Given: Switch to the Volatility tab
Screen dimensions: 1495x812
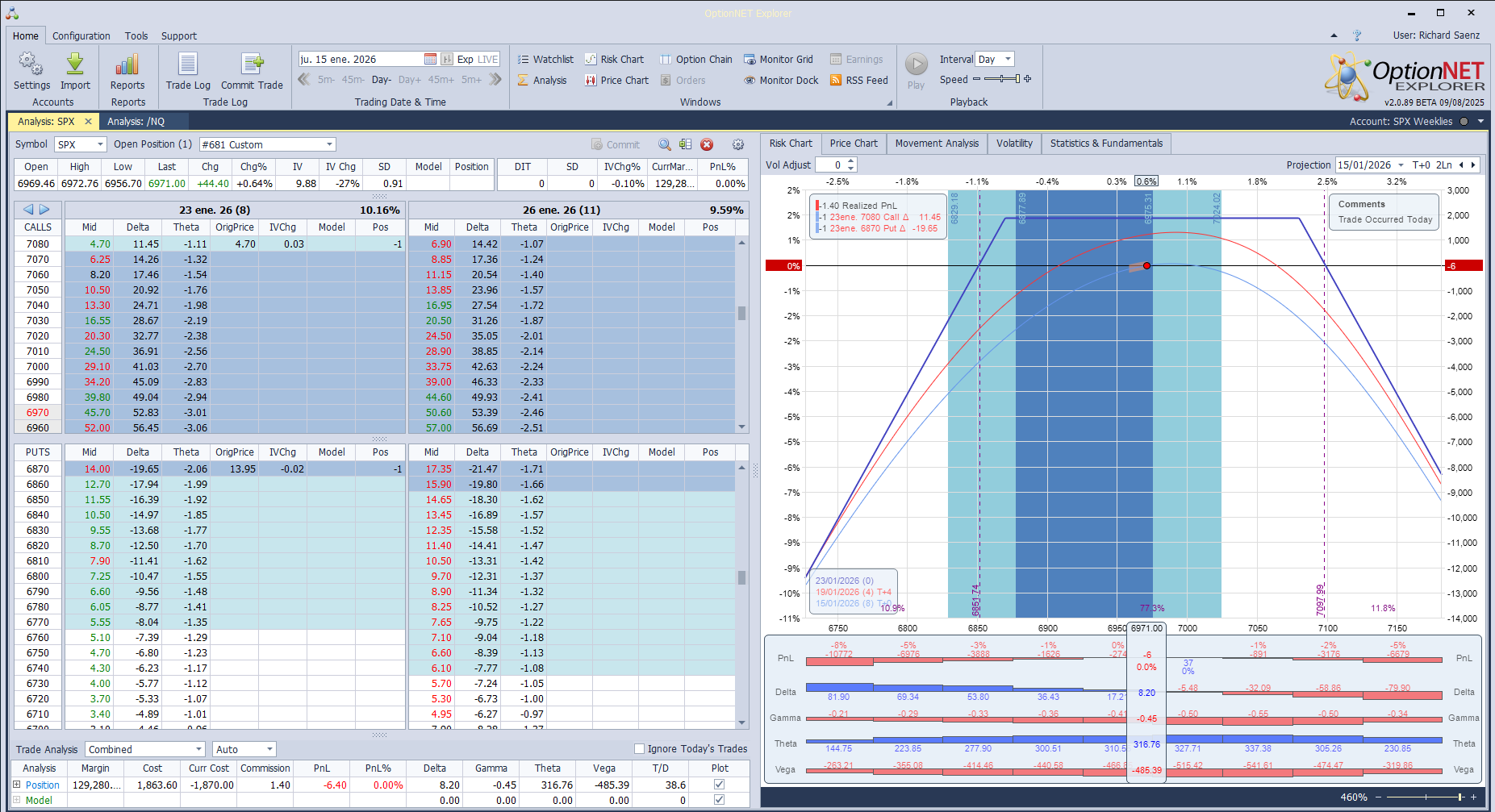Looking at the screenshot, I should pos(1014,144).
